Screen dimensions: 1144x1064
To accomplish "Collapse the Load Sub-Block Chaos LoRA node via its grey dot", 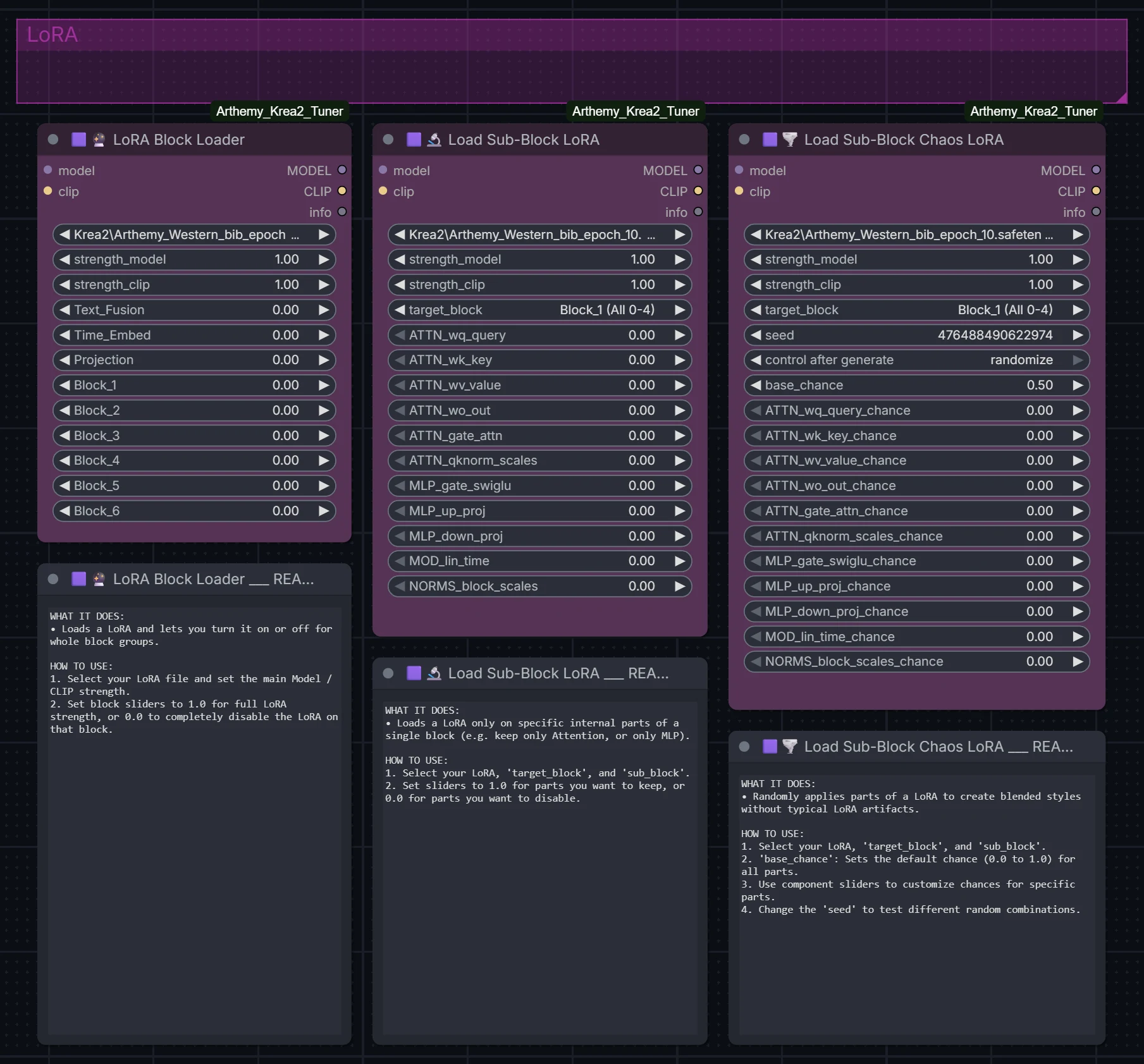I will tap(744, 140).
